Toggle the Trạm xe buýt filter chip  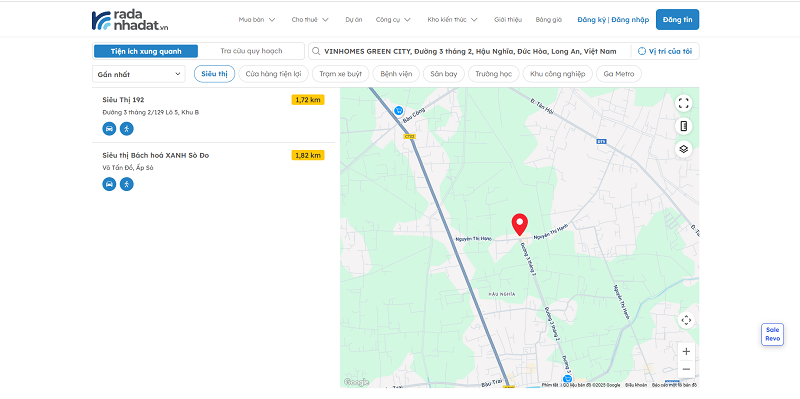pyautogui.click(x=340, y=74)
